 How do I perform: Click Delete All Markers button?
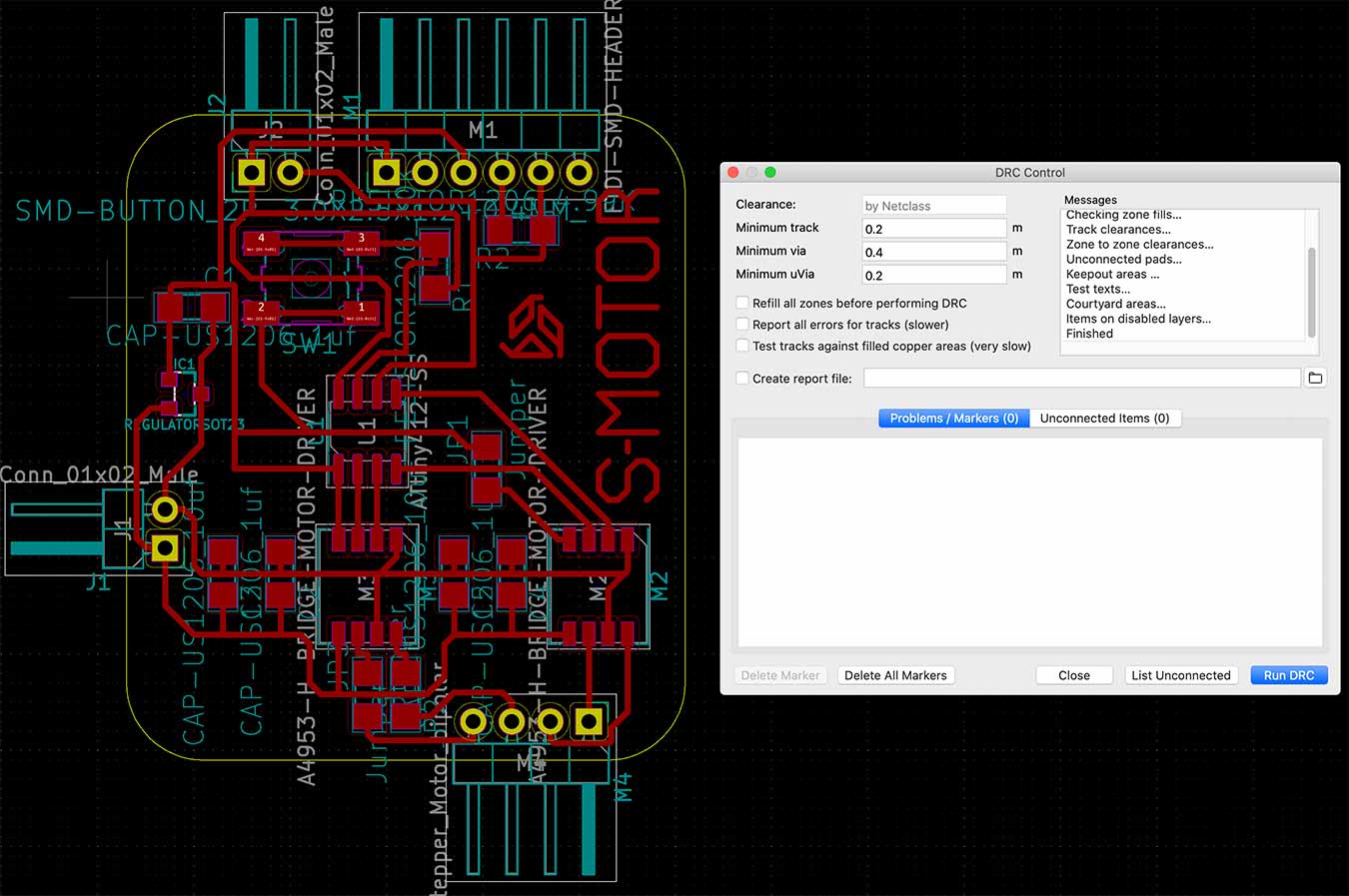click(895, 675)
